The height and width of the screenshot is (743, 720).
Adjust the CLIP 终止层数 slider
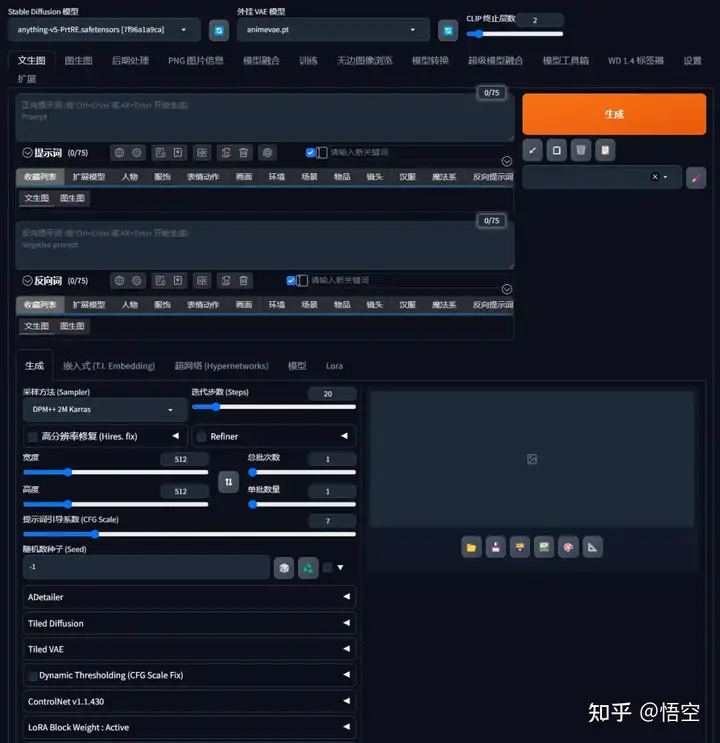[x=515, y=34]
